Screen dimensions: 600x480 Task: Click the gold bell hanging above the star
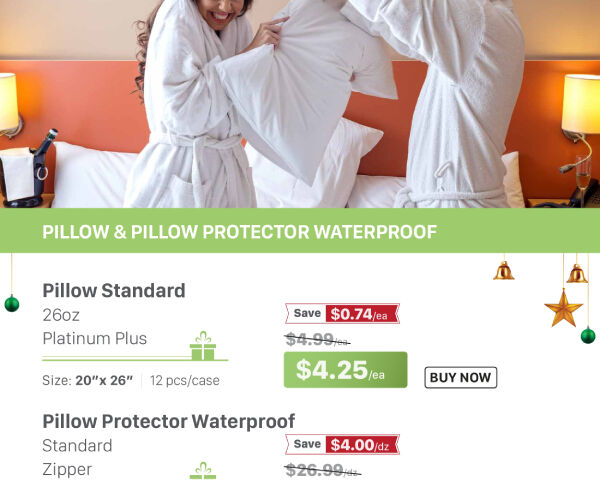tap(577, 273)
